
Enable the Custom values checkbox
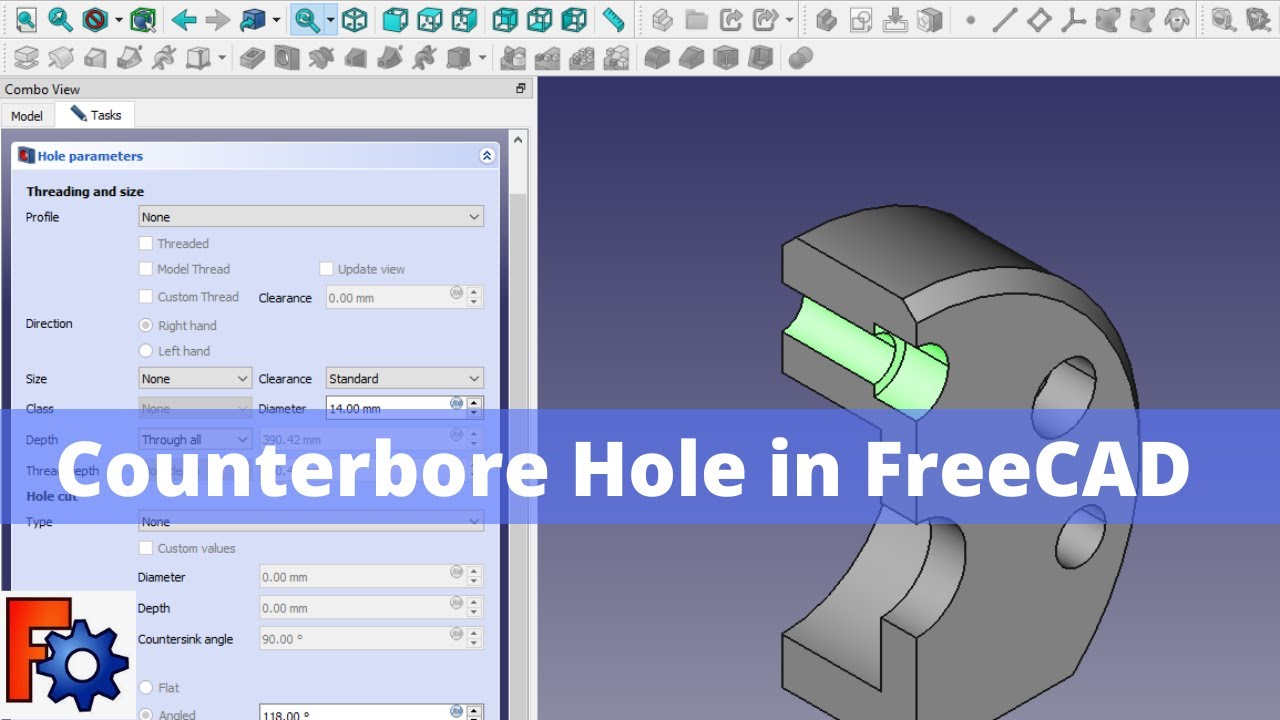click(146, 548)
